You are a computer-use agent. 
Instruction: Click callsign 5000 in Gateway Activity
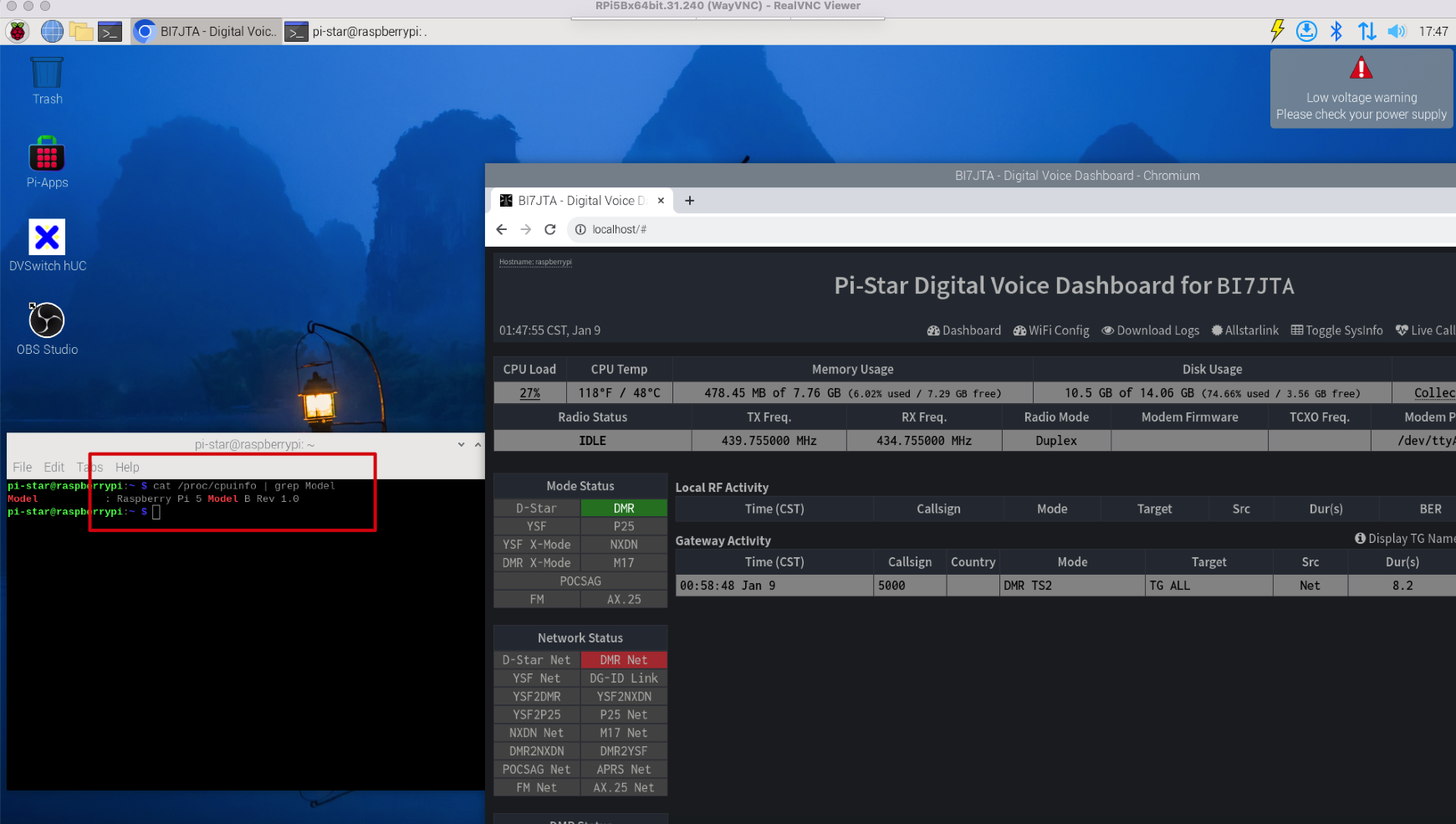click(x=909, y=586)
